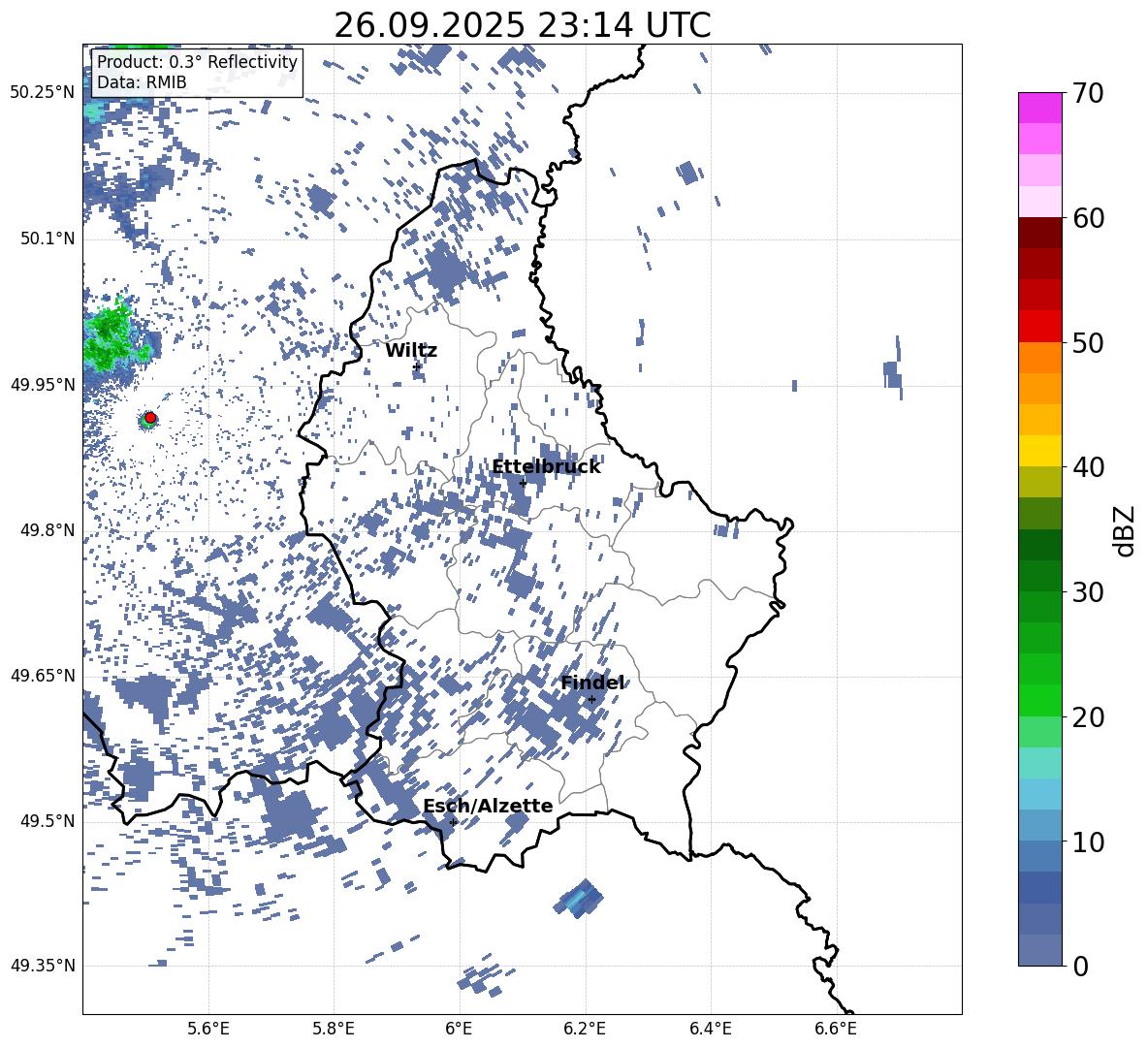Click the 70 value on the colorbar
This screenshot has width=1148, height=1048.
coord(1088,94)
